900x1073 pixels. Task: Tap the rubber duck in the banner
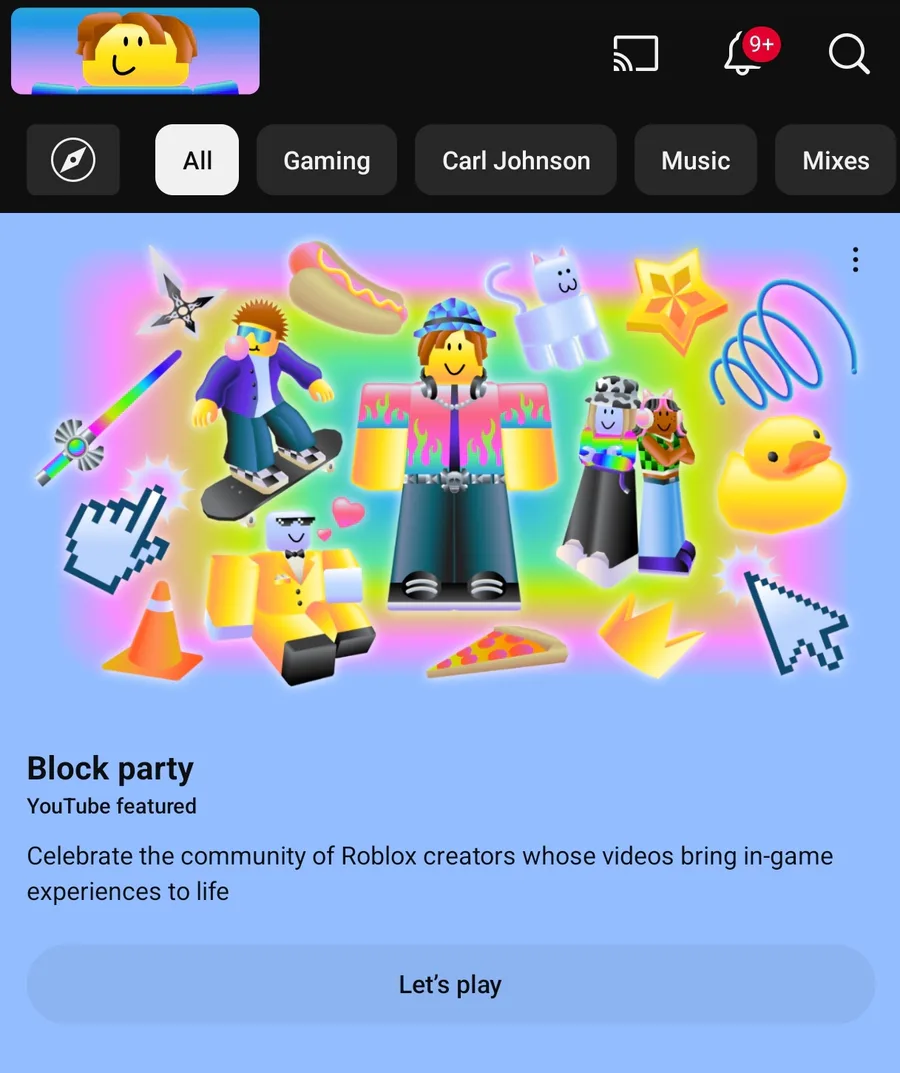point(782,474)
